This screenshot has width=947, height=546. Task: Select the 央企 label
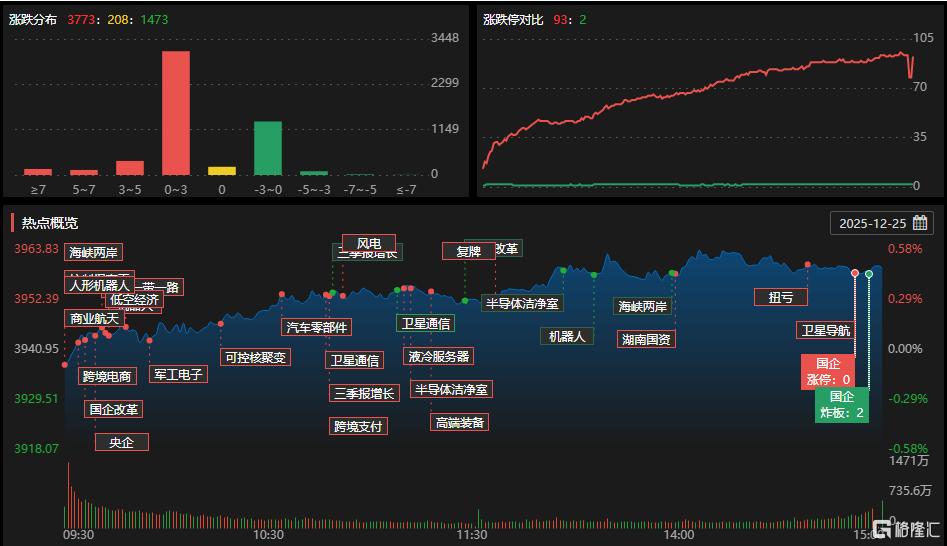click(x=121, y=442)
